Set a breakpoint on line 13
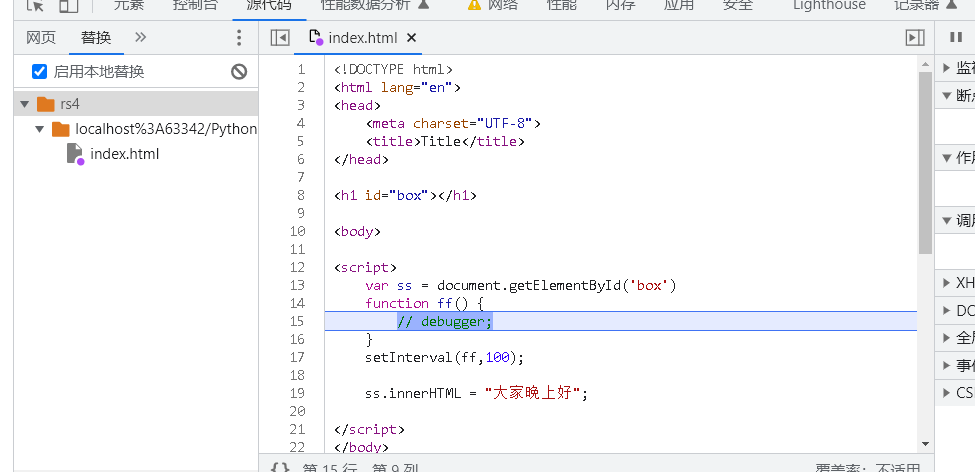 297,285
